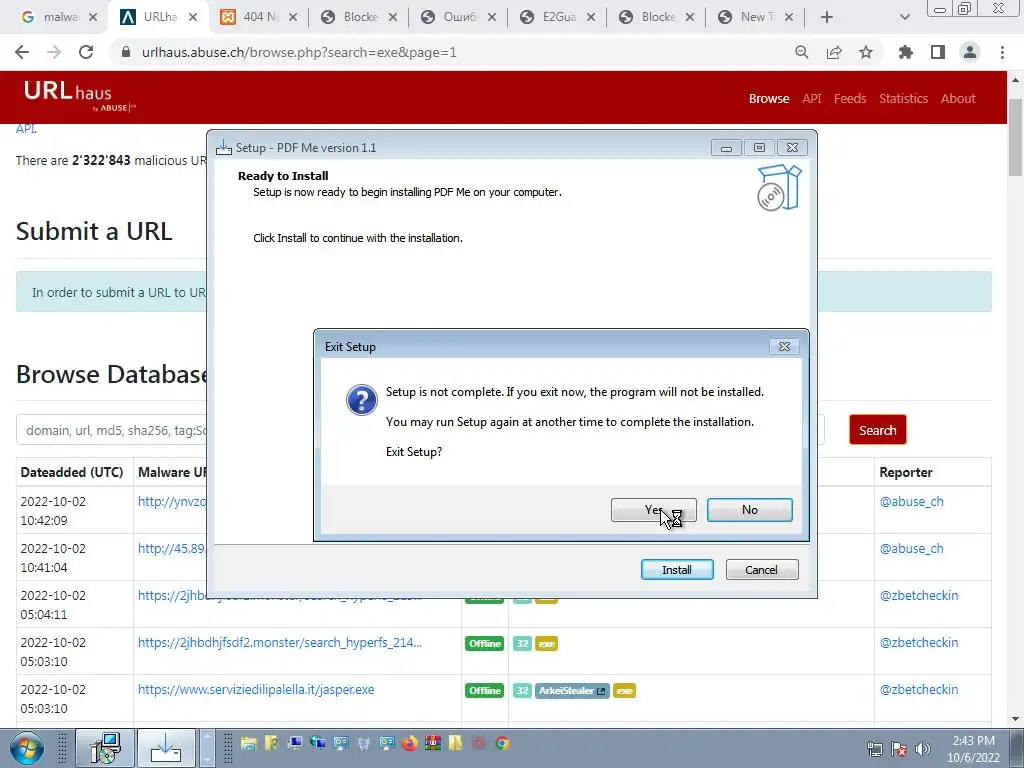Viewport: 1024px width, 768px height.
Task: Click the ArkeiStealer tag
Action: [572, 690]
